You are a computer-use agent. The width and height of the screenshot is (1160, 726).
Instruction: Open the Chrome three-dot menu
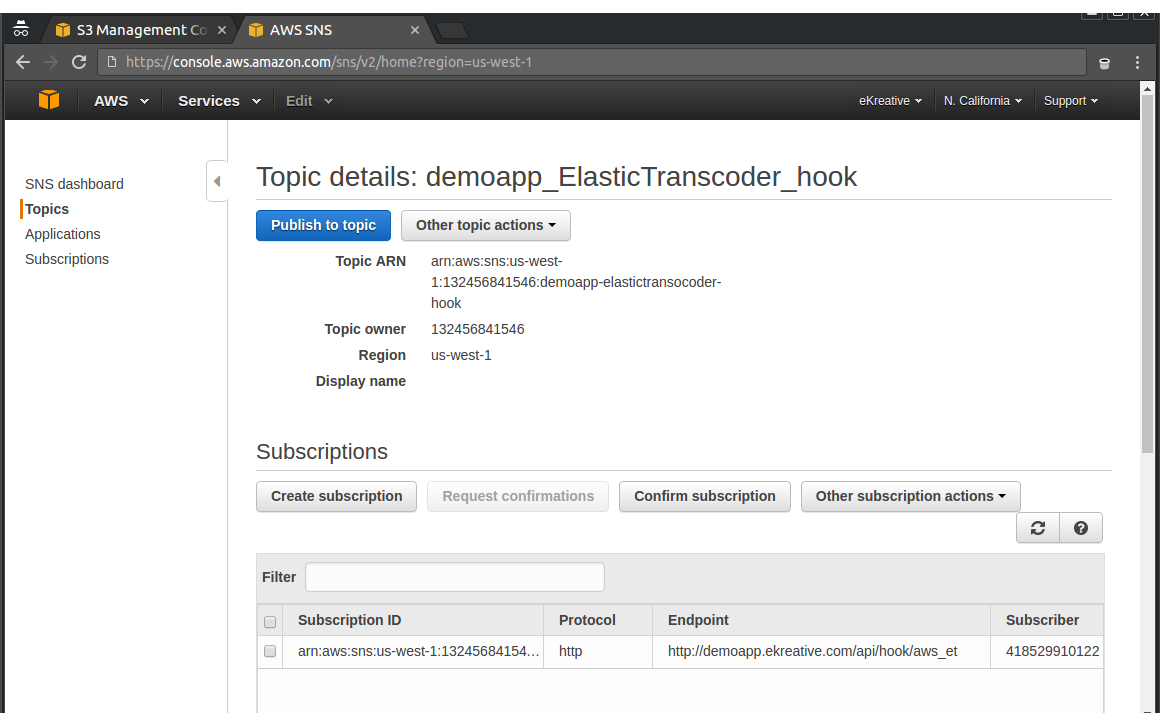pyautogui.click(x=1137, y=62)
